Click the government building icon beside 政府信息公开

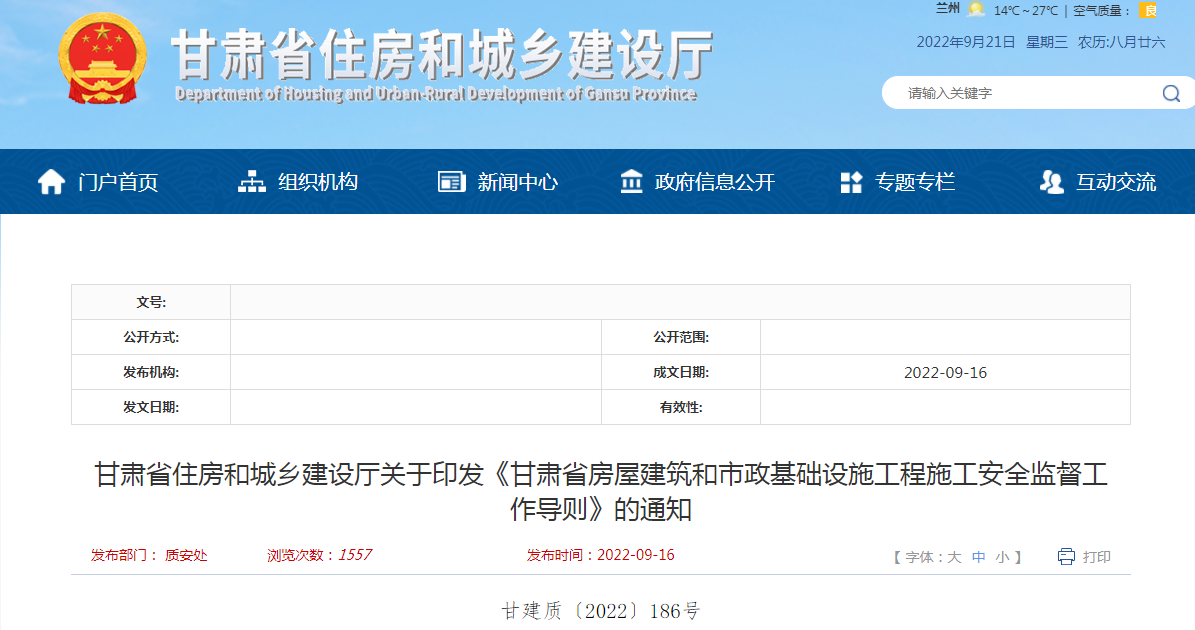[632, 182]
